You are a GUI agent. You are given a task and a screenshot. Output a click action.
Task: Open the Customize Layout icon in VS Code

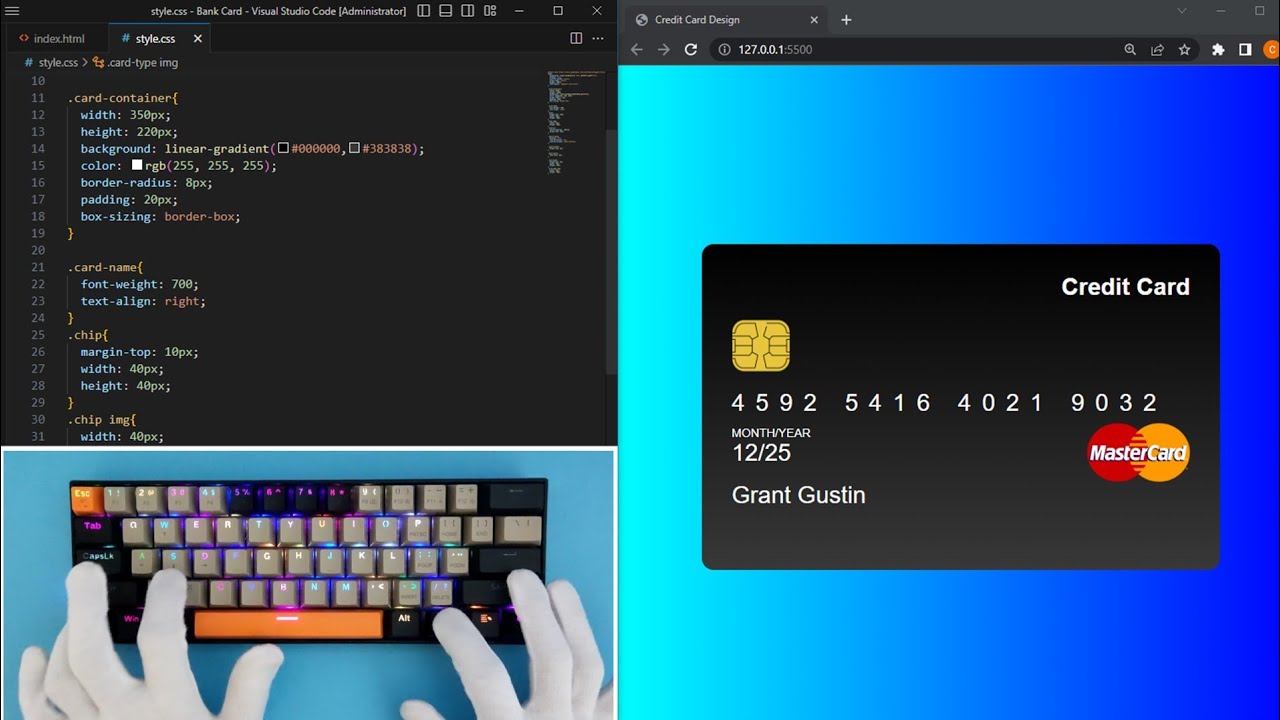[490, 11]
